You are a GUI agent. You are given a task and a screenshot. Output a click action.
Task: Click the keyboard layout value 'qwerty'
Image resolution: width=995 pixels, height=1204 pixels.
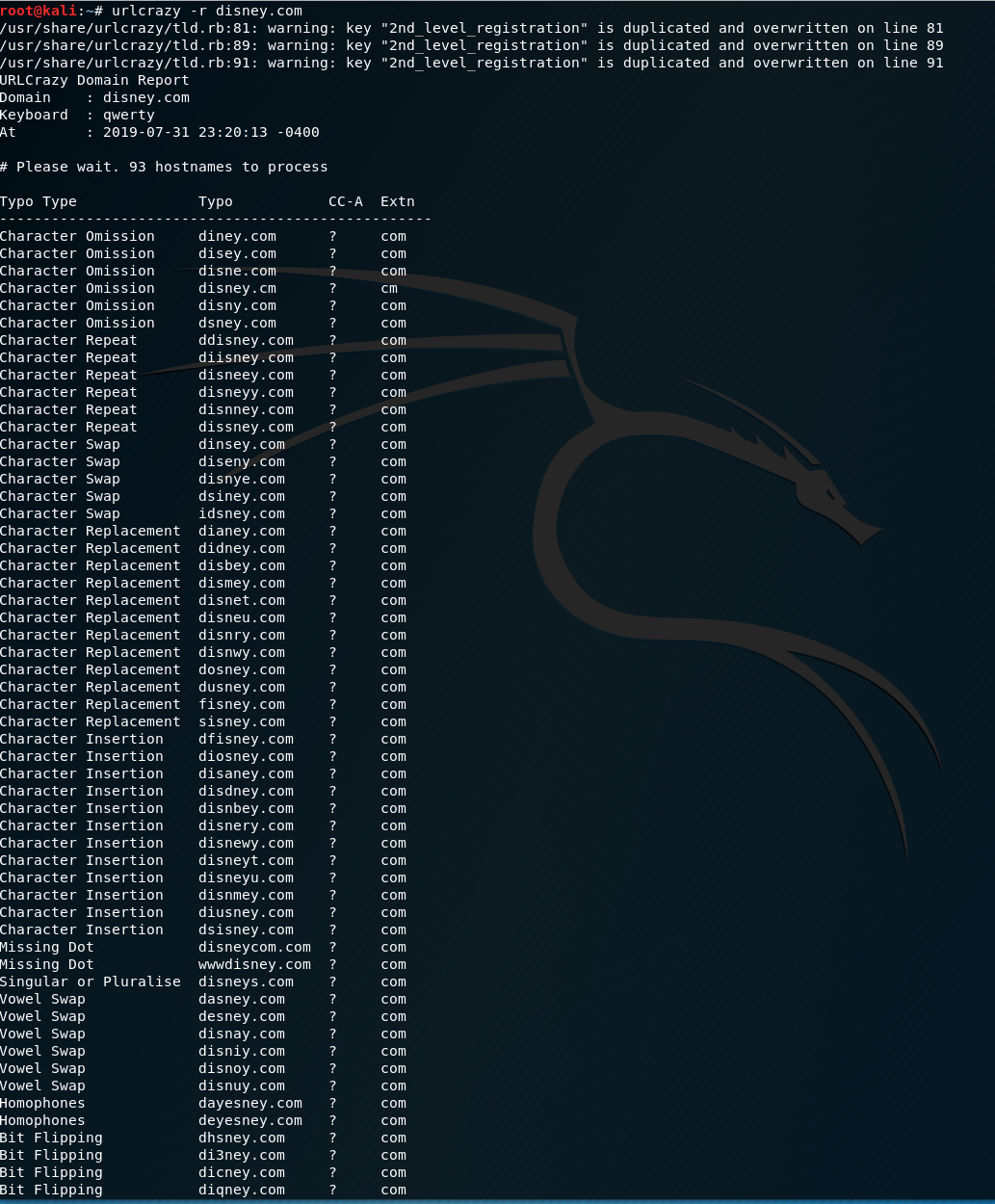[128, 115]
